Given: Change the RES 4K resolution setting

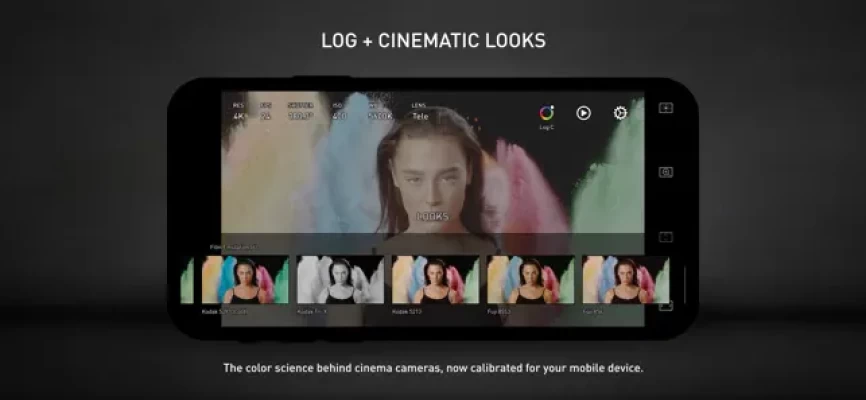Looking at the screenshot, I should click(239, 112).
